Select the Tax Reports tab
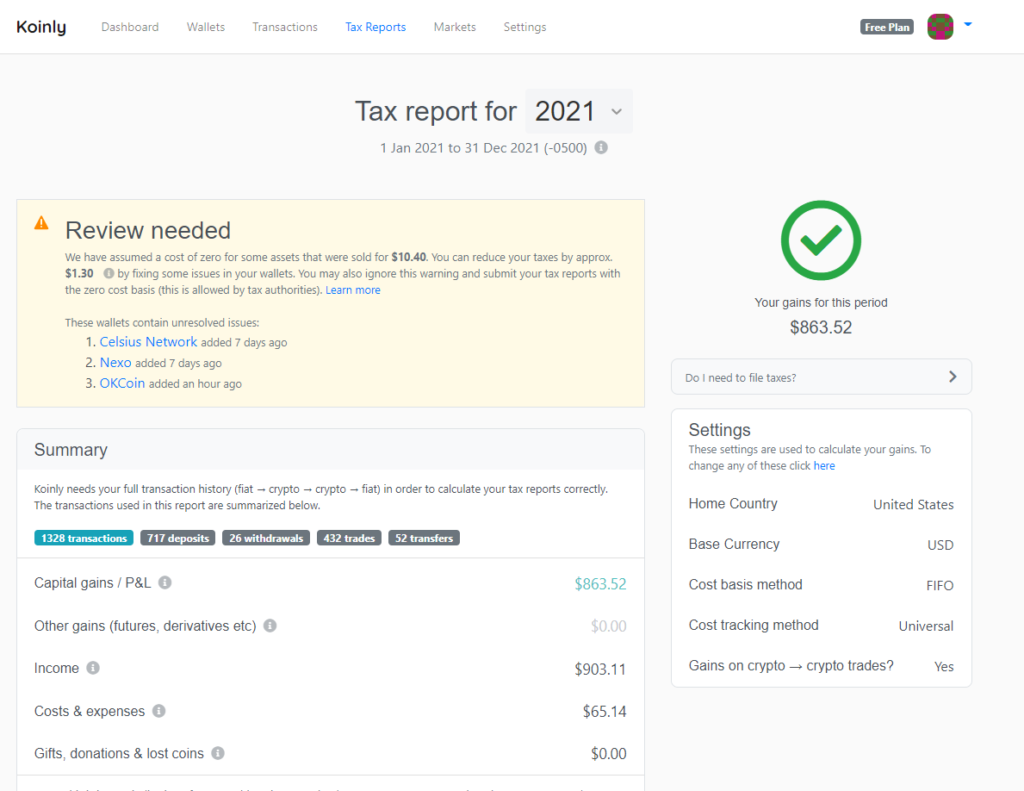The image size is (1024, 791). coord(376,27)
